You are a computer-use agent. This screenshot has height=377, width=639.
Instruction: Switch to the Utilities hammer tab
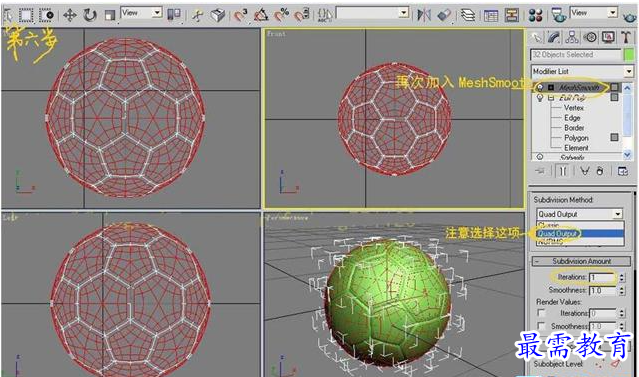tap(626, 37)
